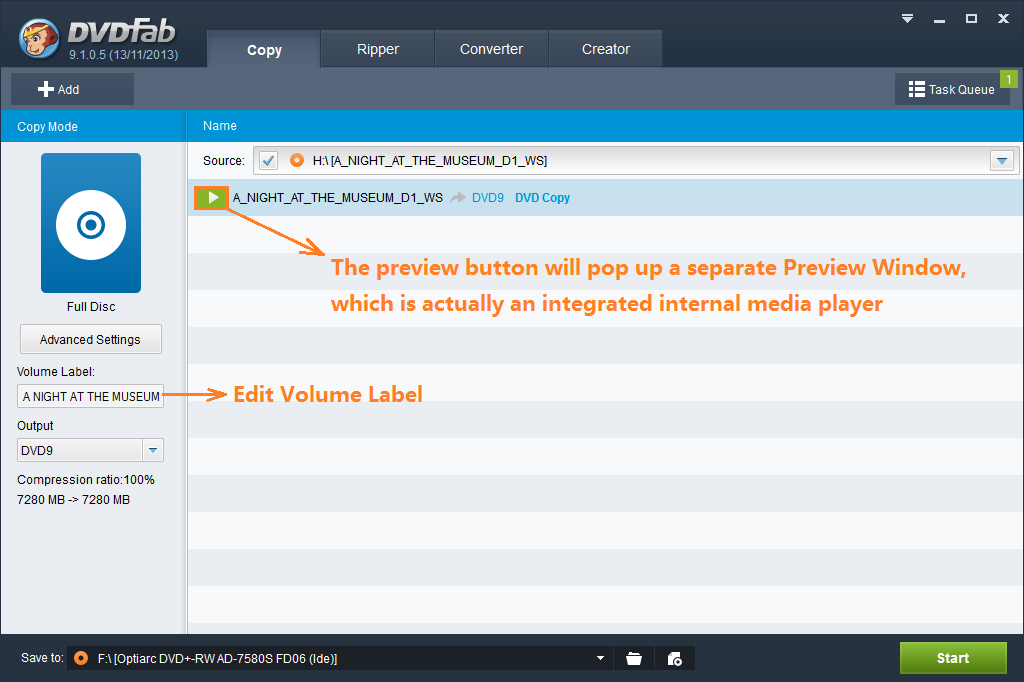Uncheck the Source checkbox
The width and height of the screenshot is (1024, 682).
pyautogui.click(x=268, y=160)
